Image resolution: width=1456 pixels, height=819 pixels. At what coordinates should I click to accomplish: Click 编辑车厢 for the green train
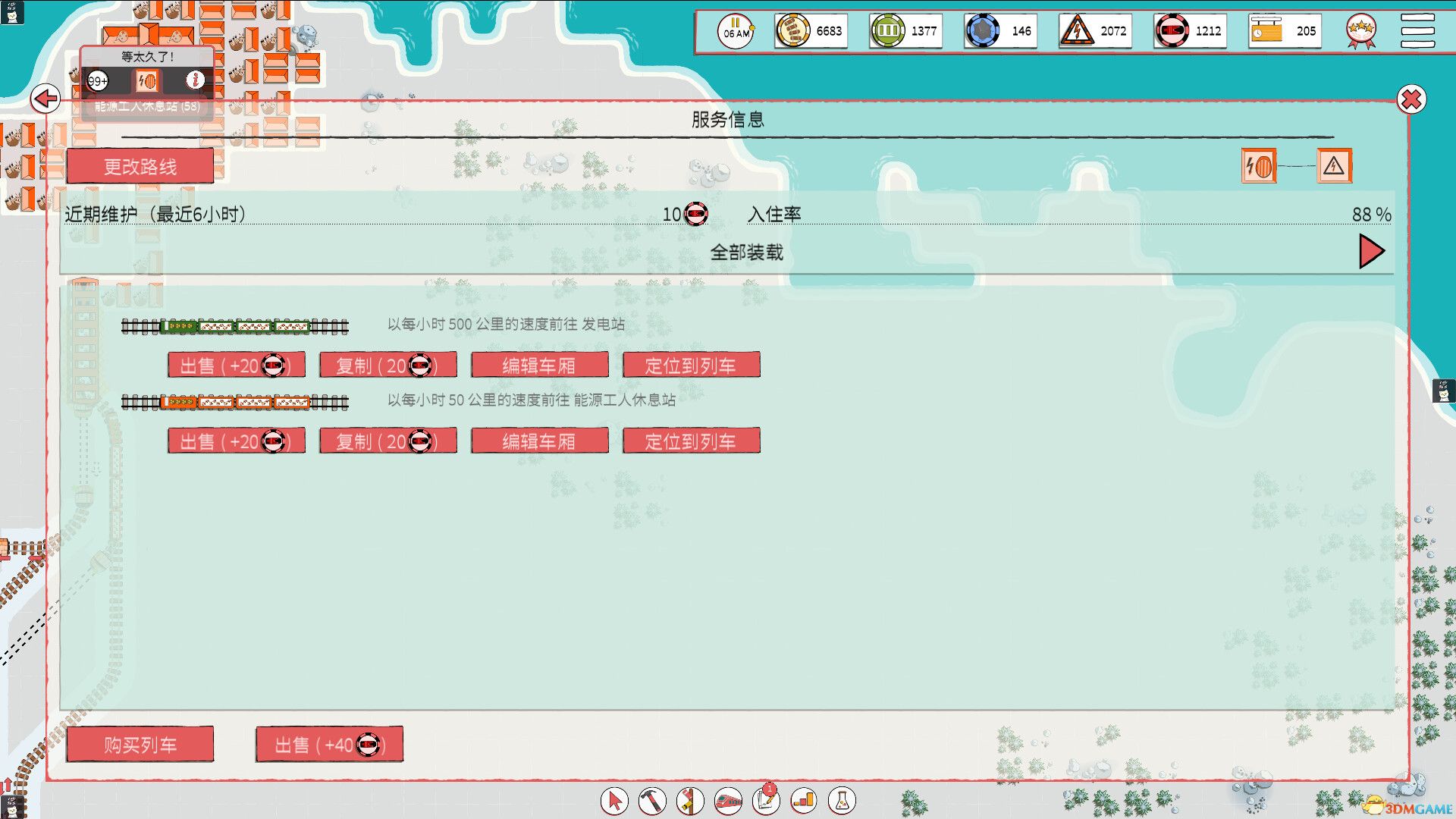click(539, 365)
